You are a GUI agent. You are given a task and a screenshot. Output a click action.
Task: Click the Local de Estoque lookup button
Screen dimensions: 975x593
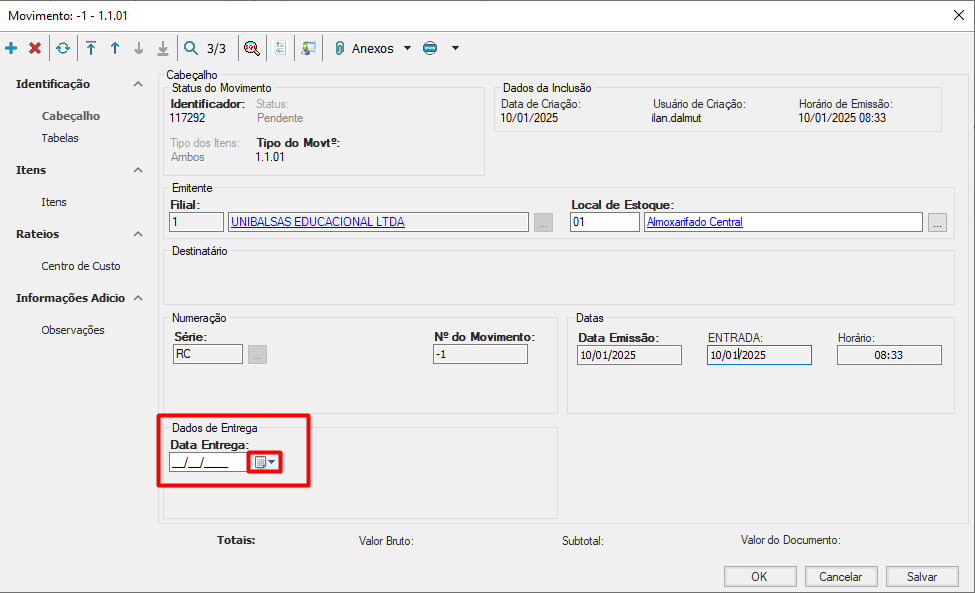(x=936, y=223)
